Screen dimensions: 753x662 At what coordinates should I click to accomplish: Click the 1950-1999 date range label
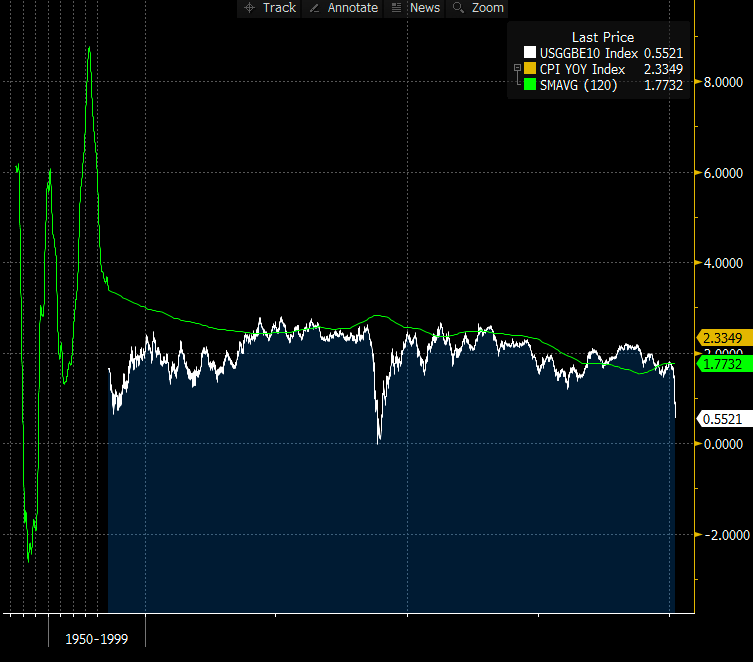pyautogui.click(x=97, y=639)
